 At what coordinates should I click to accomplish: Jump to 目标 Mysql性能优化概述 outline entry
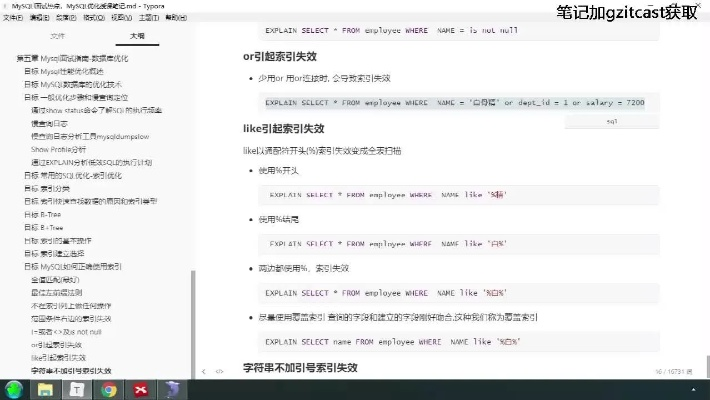64,72
